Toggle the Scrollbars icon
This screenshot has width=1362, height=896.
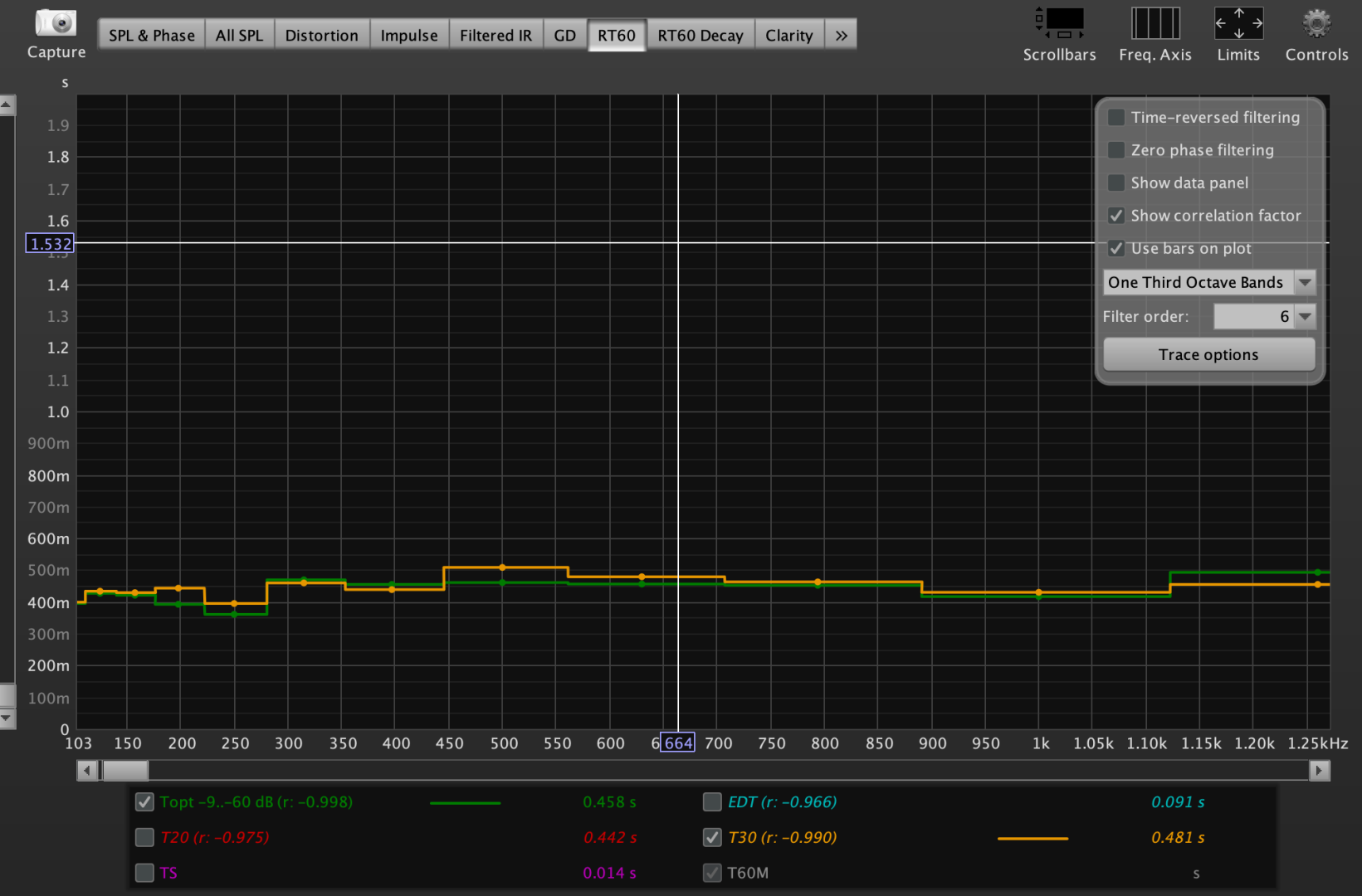click(x=1059, y=23)
